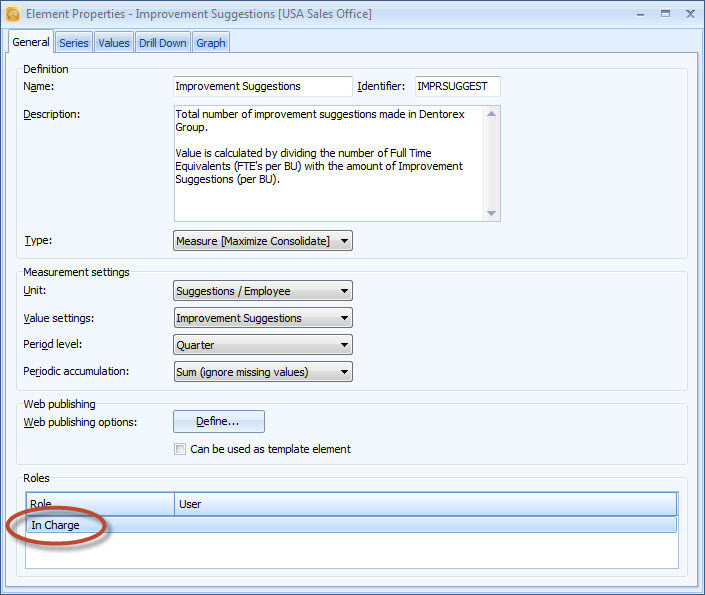
Task: Switch to the Series tab
Action: [x=74, y=43]
